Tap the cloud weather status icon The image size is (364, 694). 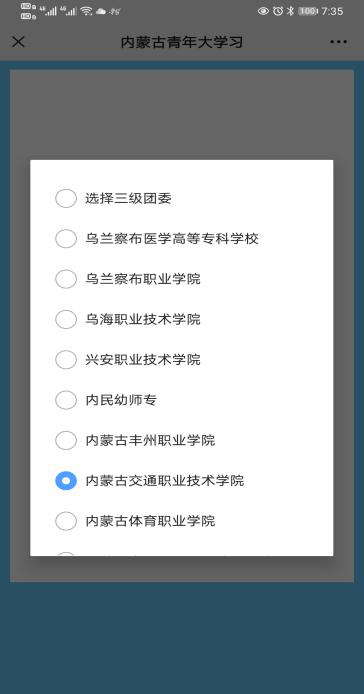[x=101, y=12]
